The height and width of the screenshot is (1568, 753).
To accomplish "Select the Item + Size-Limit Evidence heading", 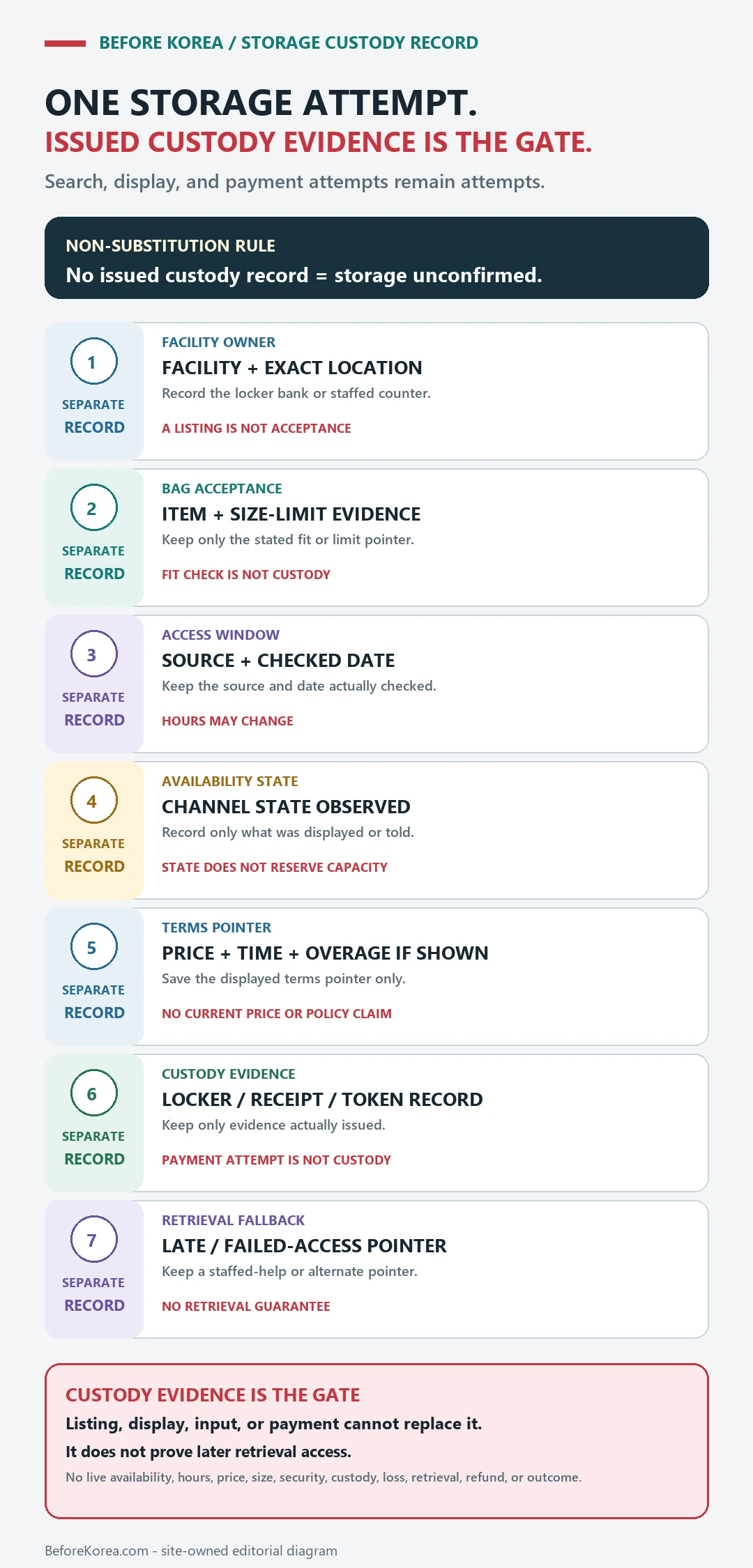I will coord(291,514).
